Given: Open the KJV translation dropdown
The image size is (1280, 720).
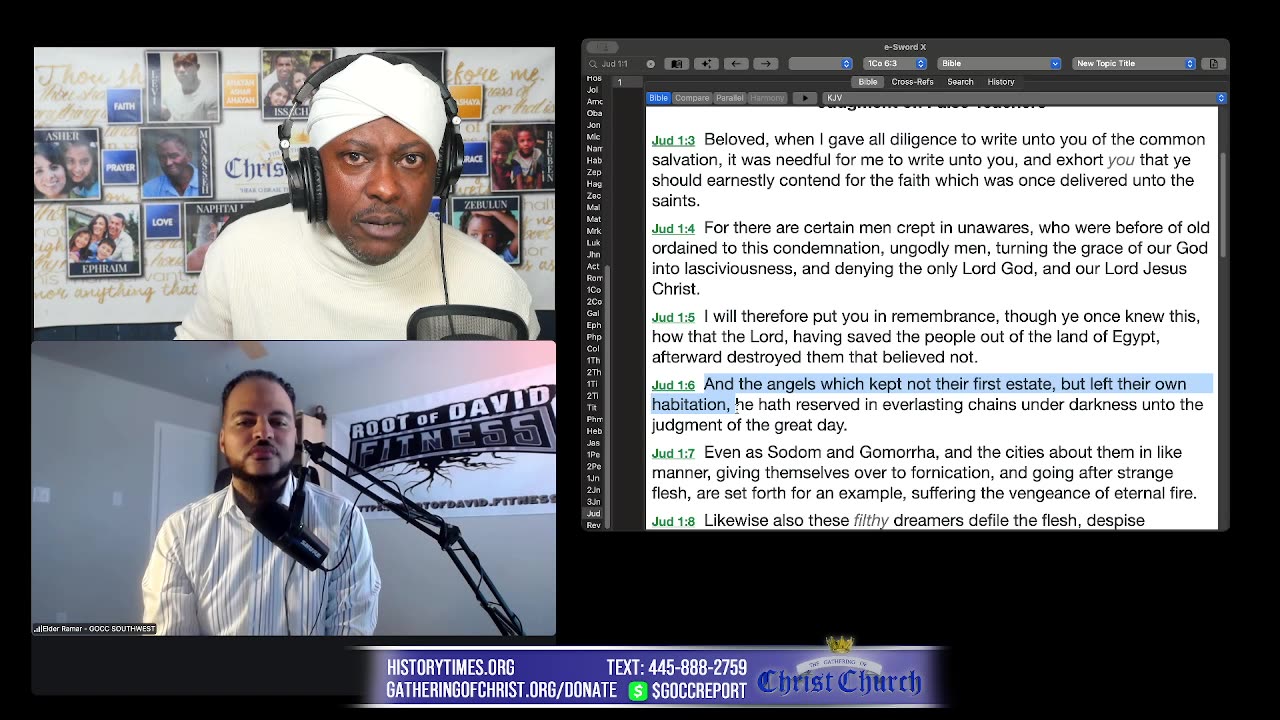Looking at the screenshot, I should 1024,98.
